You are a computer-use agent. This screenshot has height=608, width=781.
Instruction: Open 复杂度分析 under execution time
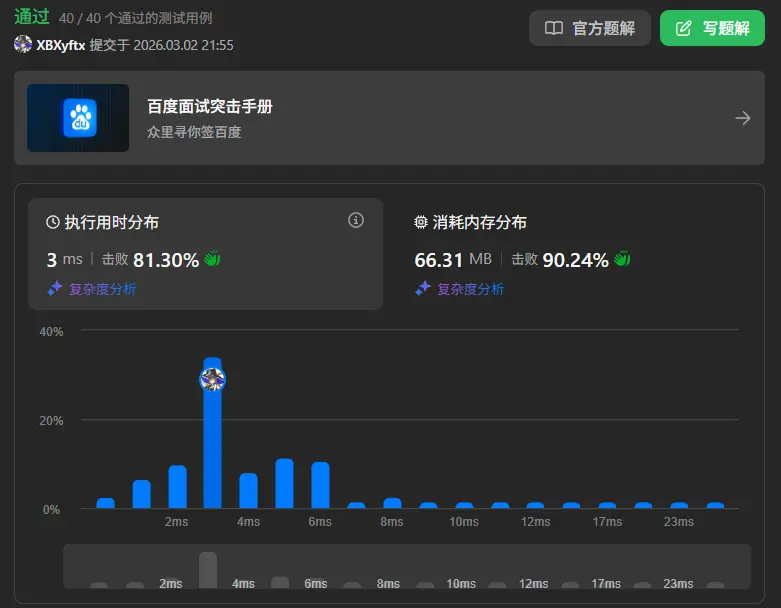click(x=102, y=289)
